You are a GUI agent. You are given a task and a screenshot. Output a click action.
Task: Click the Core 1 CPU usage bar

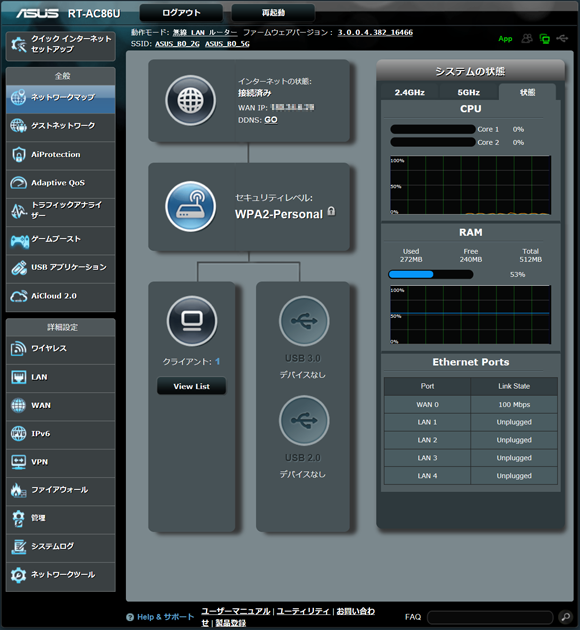tap(433, 129)
